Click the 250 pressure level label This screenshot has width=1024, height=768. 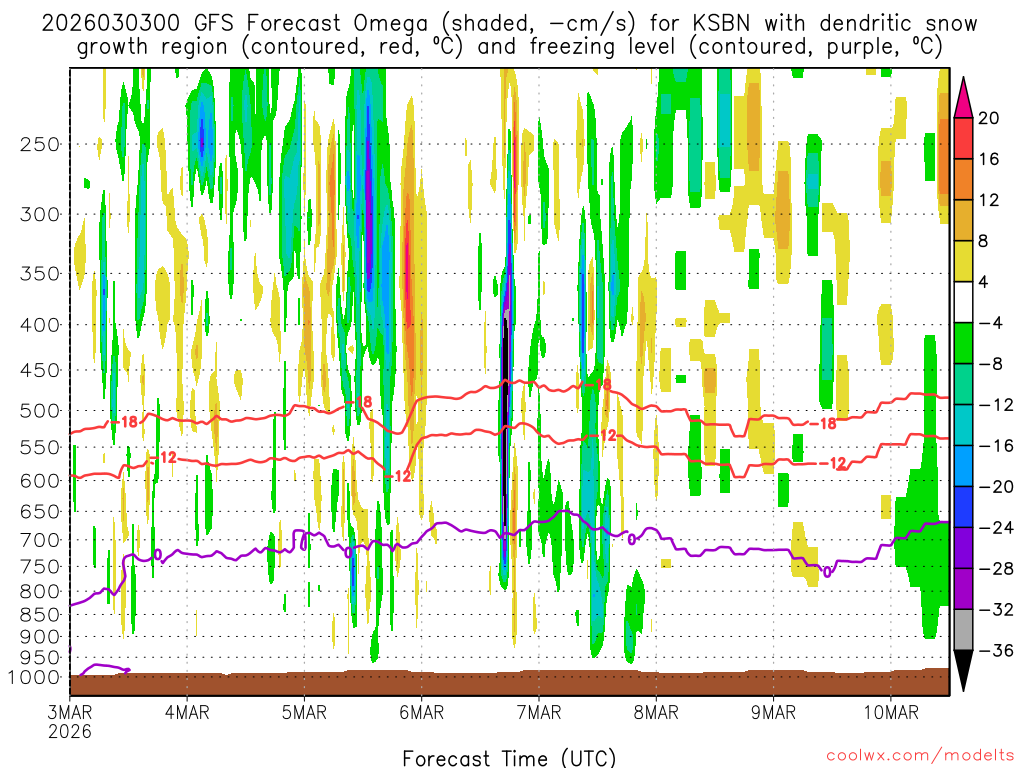pyautogui.click(x=40, y=144)
